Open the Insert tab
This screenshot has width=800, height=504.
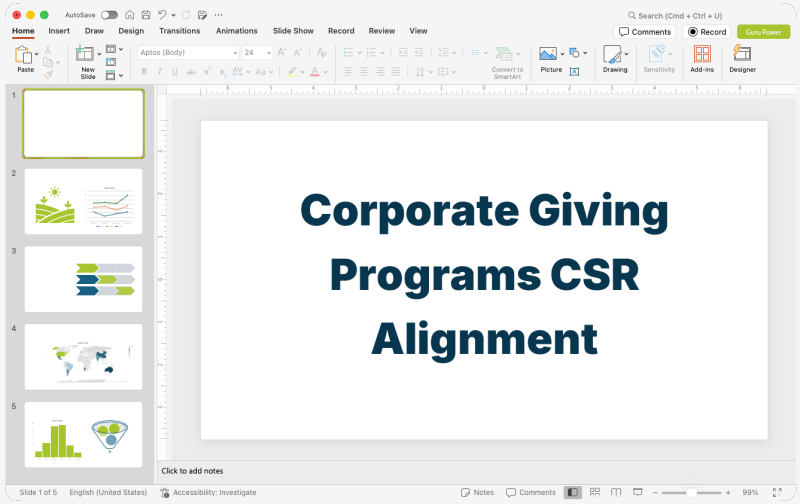pyautogui.click(x=59, y=31)
